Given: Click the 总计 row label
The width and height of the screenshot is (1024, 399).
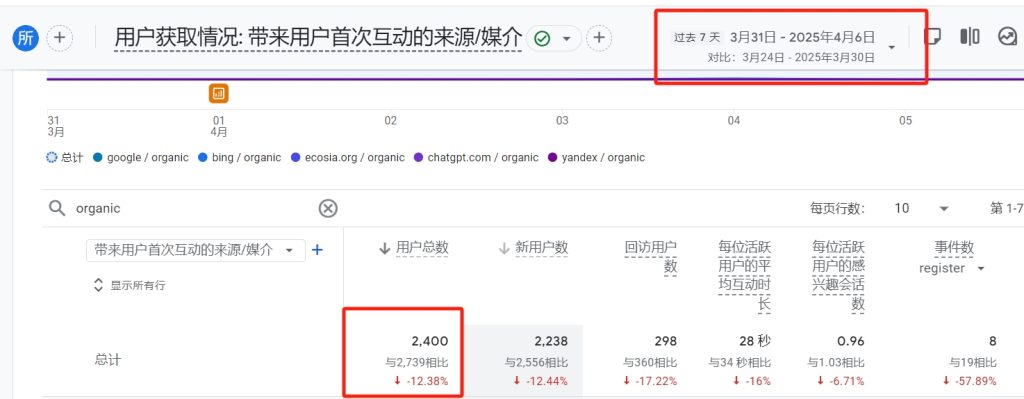Looking at the screenshot, I should pos(108,360).
